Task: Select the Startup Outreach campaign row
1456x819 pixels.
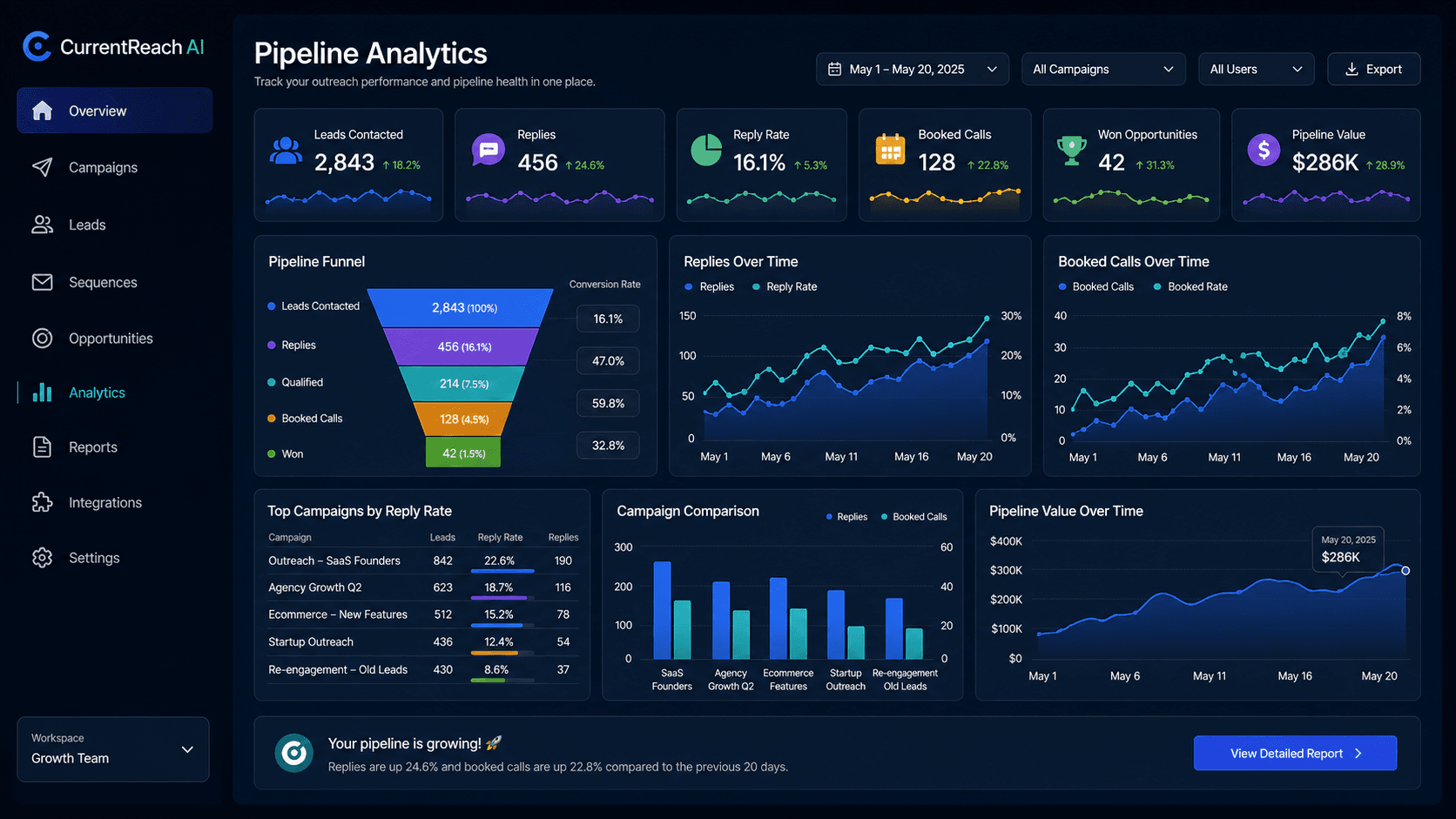Action: point(423,642)
